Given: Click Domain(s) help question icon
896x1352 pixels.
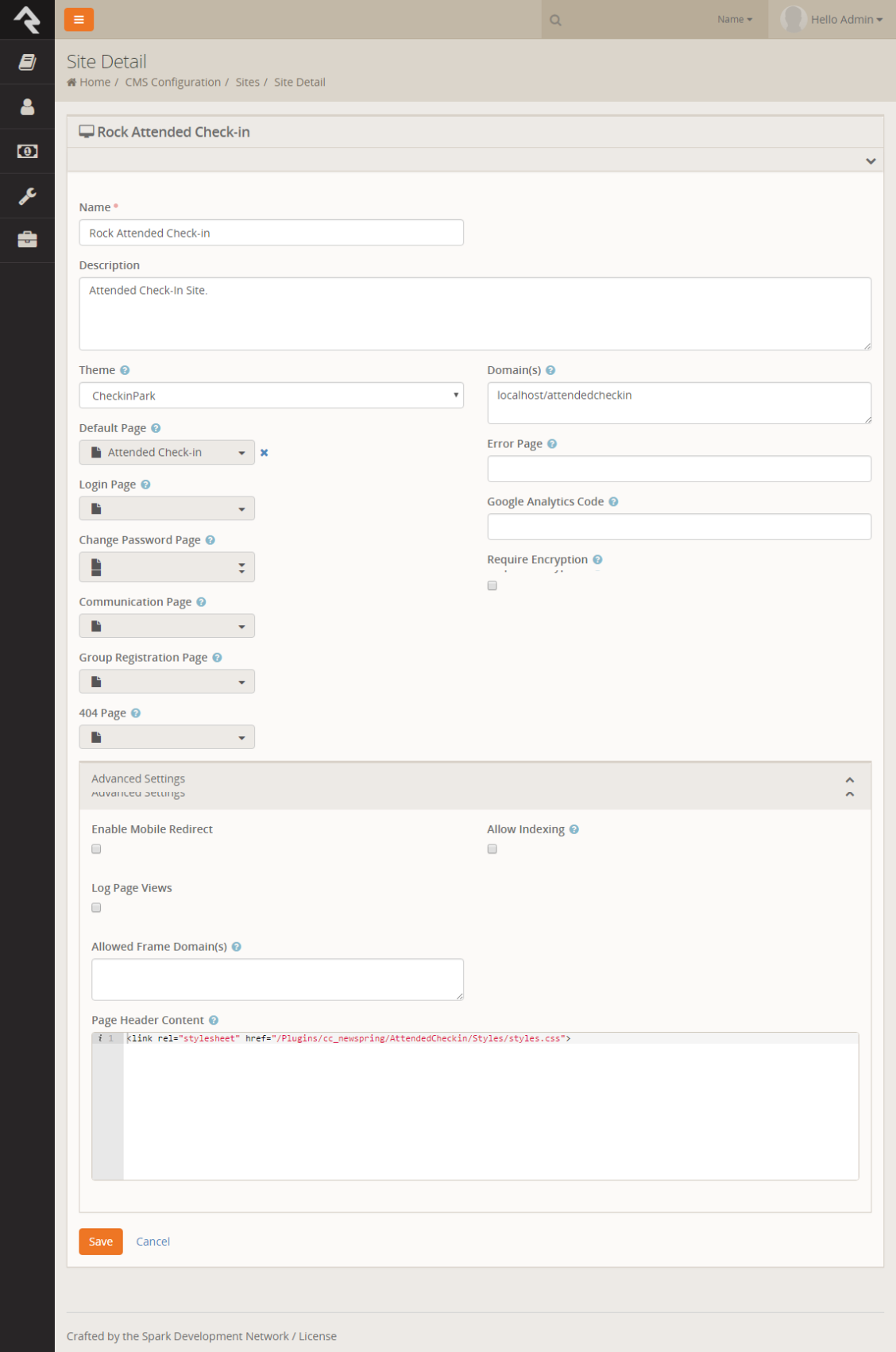Looking at the screenshot, I should (550, 370).
